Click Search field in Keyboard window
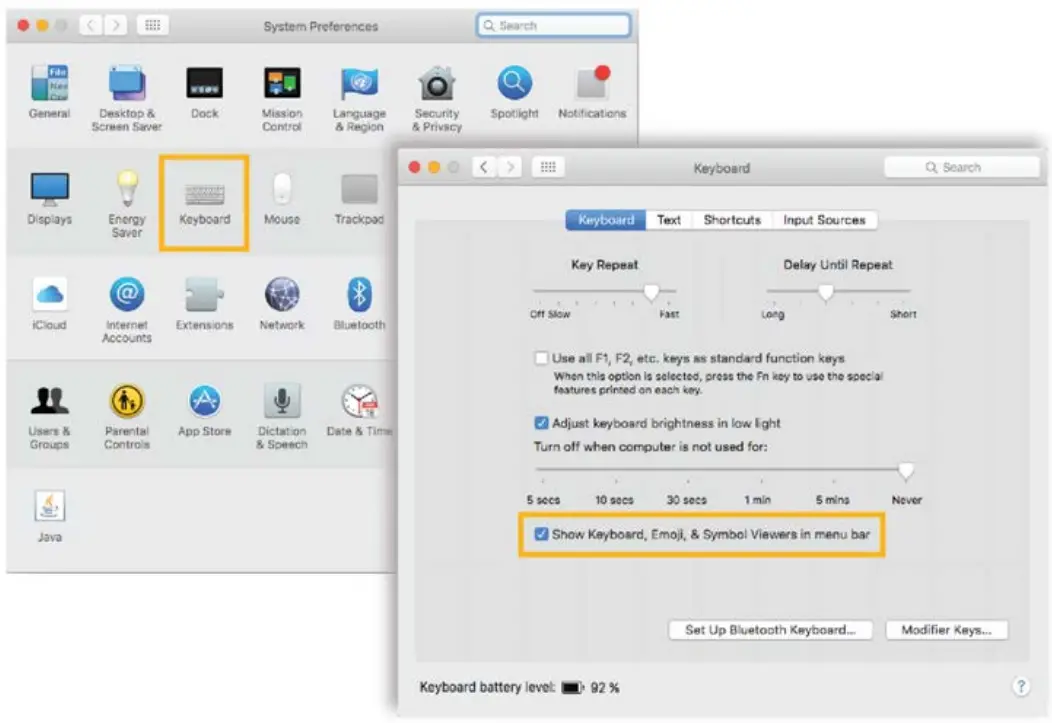Screen dimensions: 1052x723 961,167
